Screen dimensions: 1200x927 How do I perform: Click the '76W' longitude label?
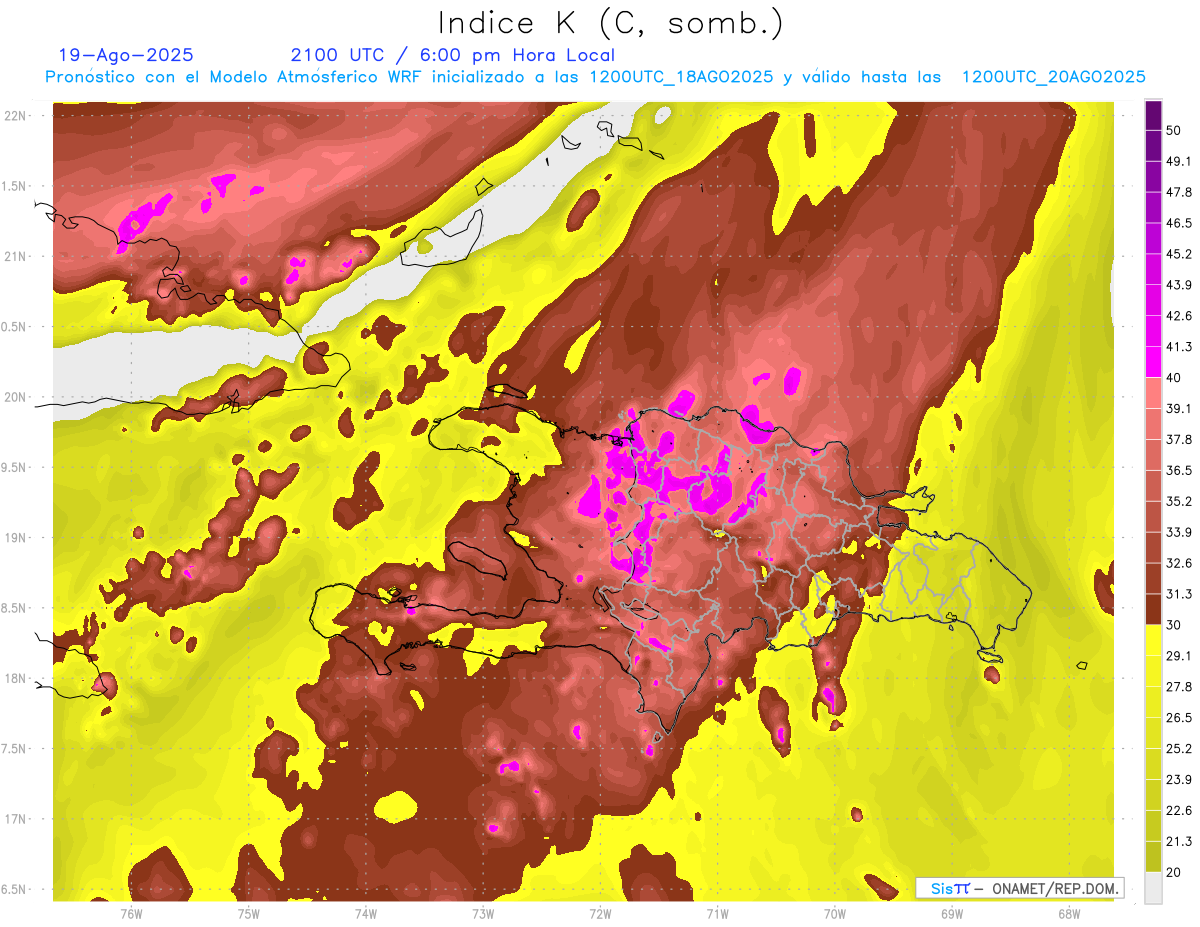tap(131, 914)
